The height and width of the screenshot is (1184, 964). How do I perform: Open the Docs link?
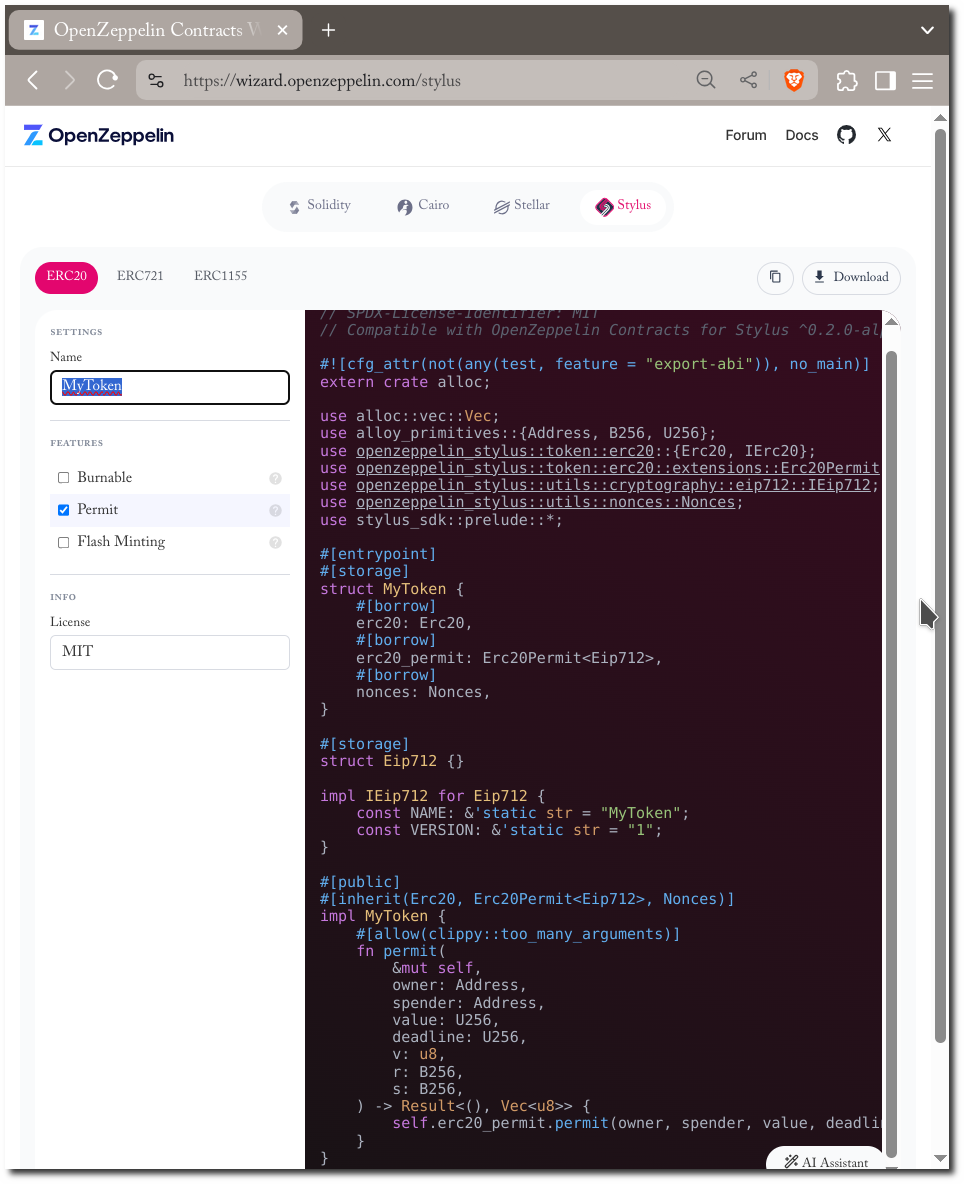click(x=802, y=135)
